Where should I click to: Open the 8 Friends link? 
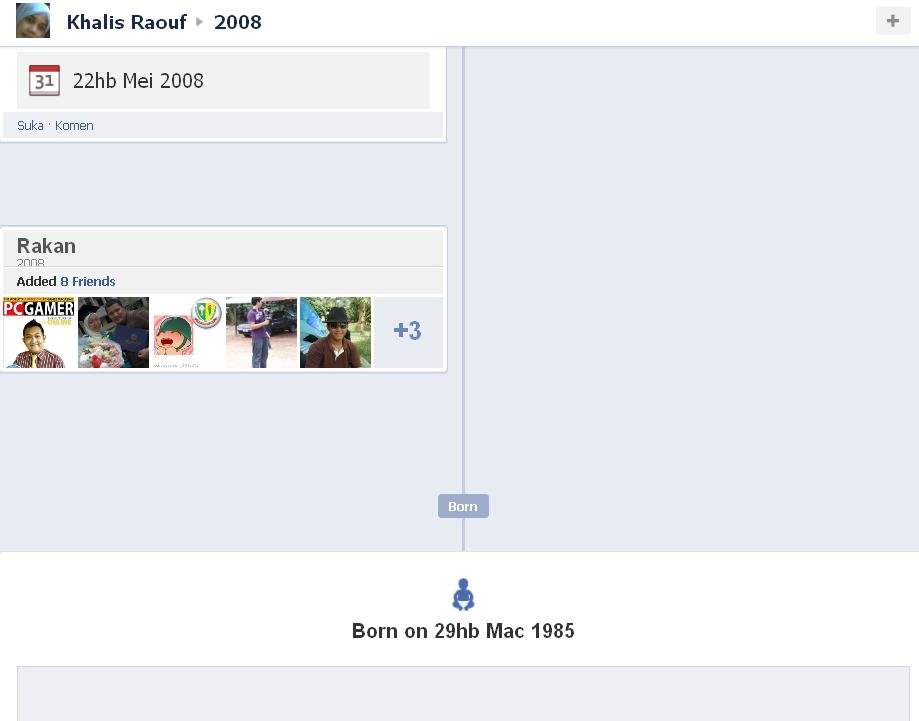click(x=88, y=281)
